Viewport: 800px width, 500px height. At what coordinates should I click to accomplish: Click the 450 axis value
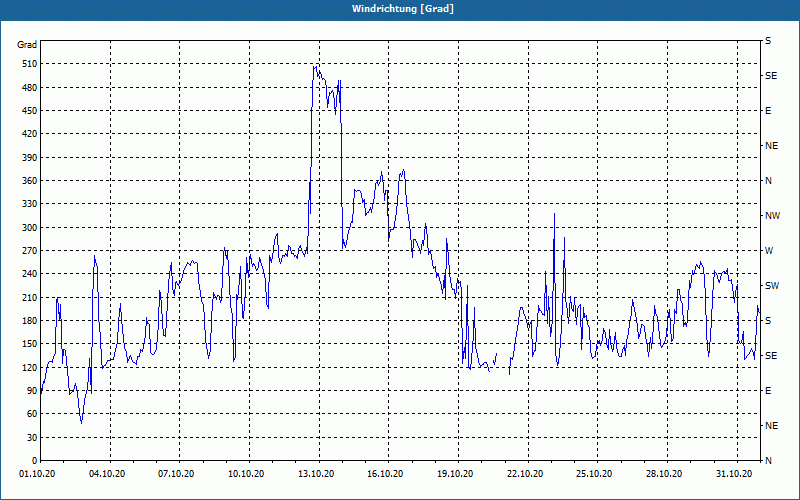[x=30, y=111]
